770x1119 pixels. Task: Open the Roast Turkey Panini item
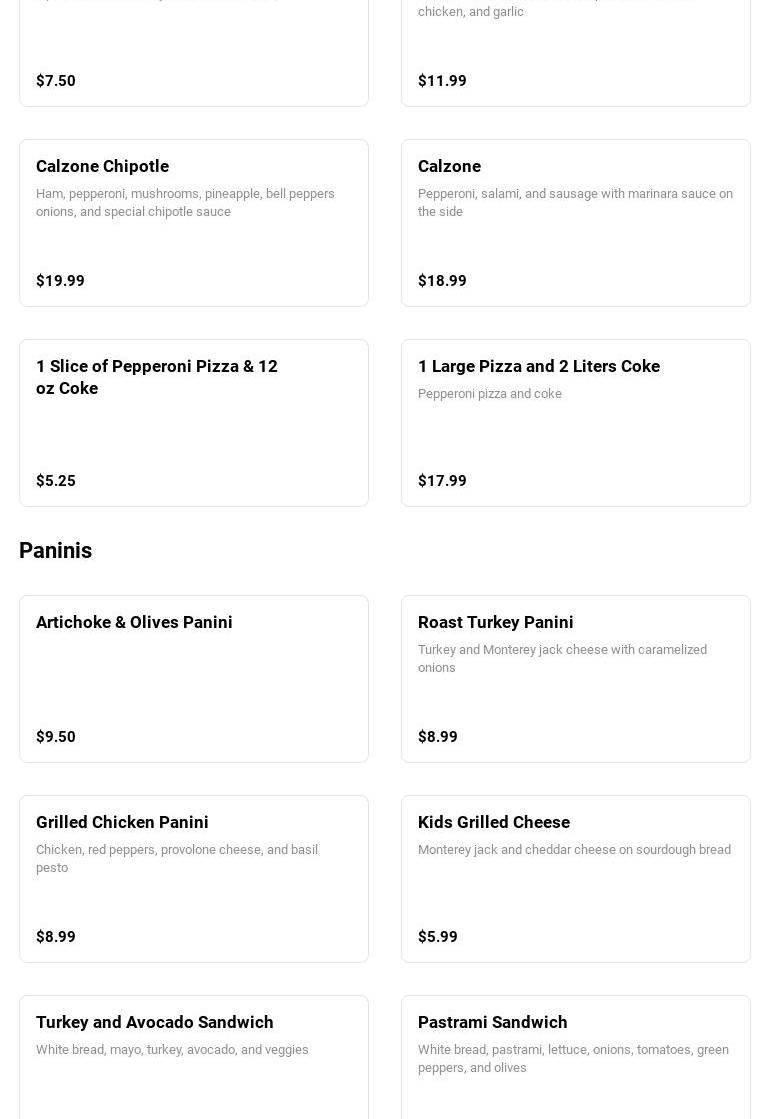[x=576, y=679]
